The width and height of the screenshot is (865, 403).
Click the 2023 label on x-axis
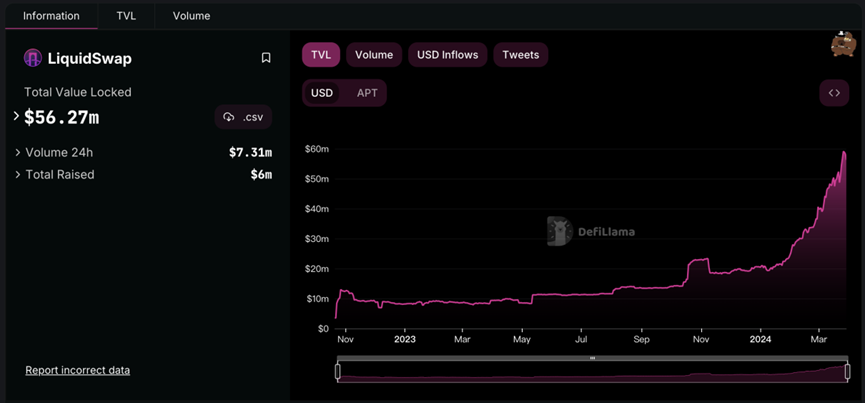pos(404,340)
